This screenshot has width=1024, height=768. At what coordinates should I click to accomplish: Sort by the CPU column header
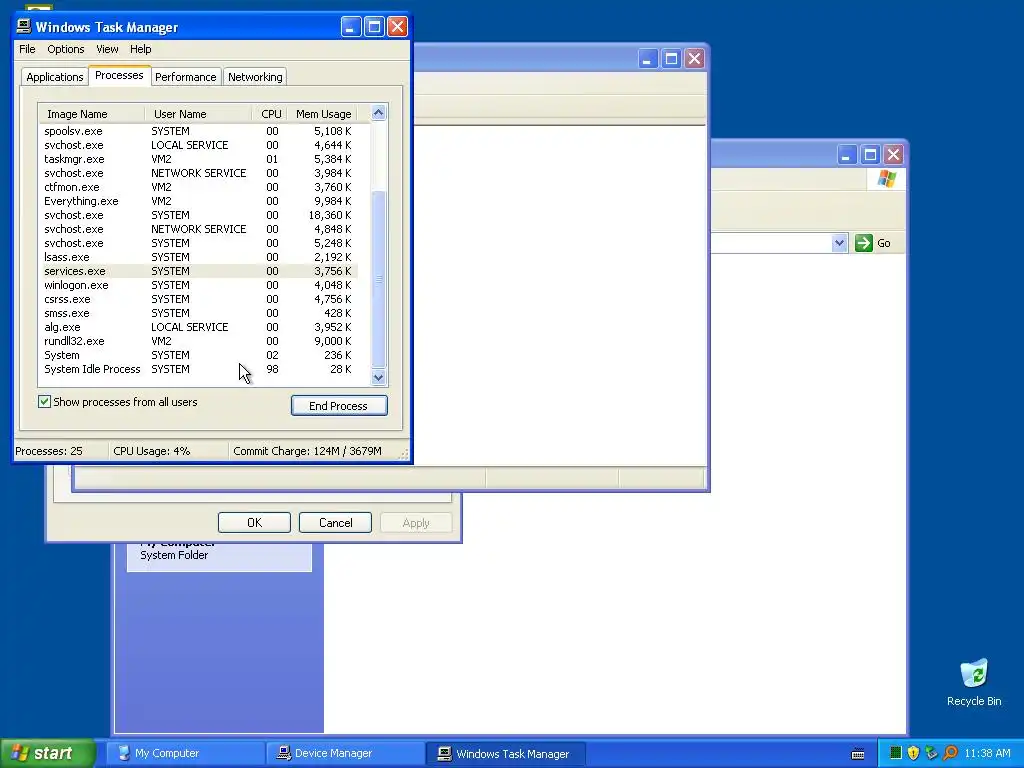pos(270,114)
